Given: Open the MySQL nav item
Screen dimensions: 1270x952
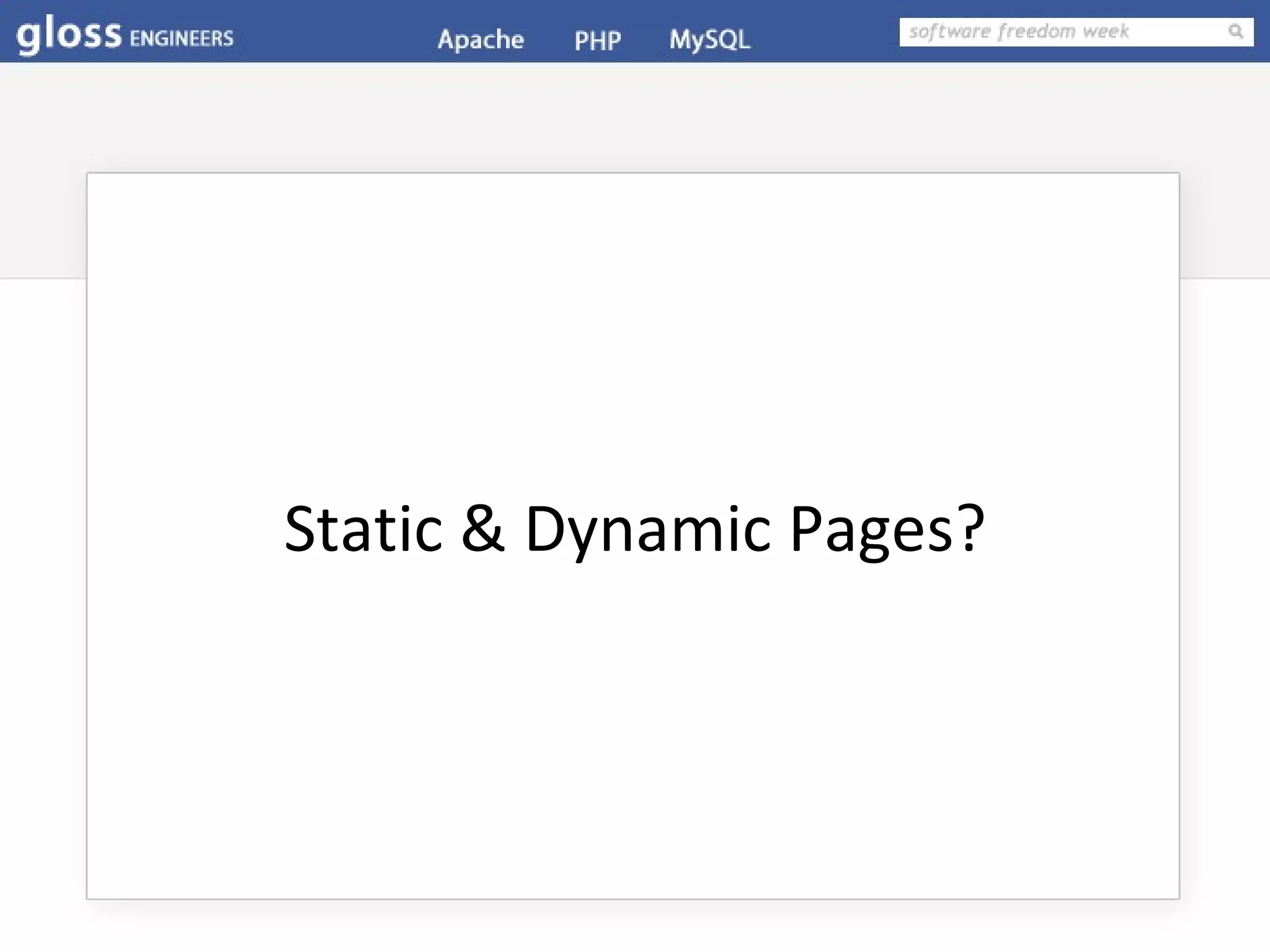Looking at the screenshot, I should point(709,40).
